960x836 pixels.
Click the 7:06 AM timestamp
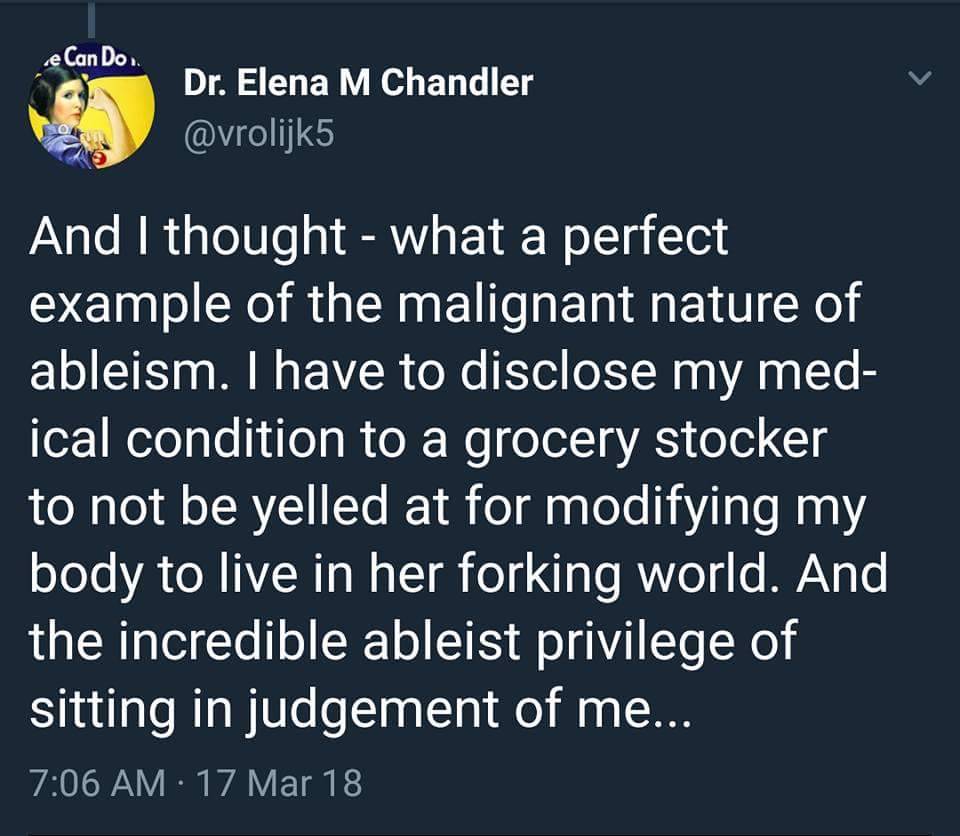click(x=96, y=782)
